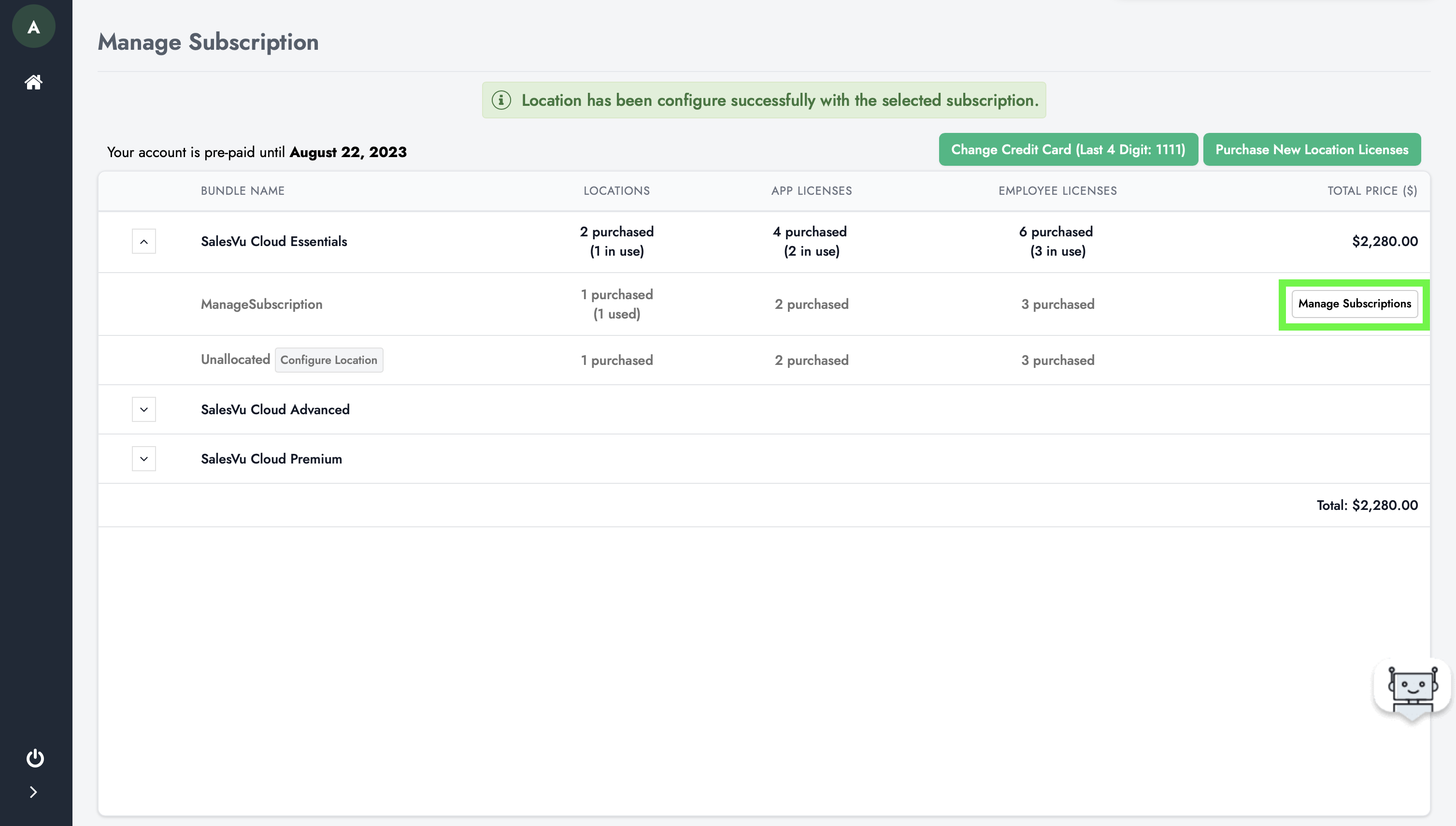
Task: Toggle SalesVu Cloud Premium collapsed state
Action: [144, 458]
